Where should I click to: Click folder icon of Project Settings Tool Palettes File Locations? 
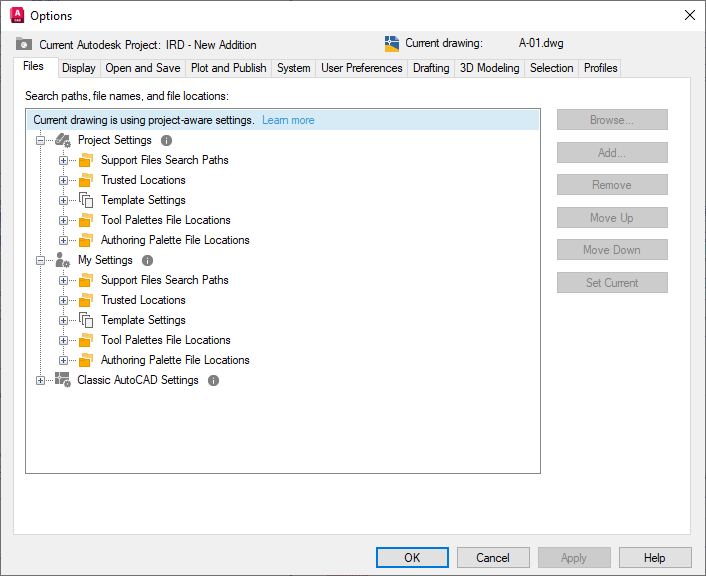click(x=86, y=220)
